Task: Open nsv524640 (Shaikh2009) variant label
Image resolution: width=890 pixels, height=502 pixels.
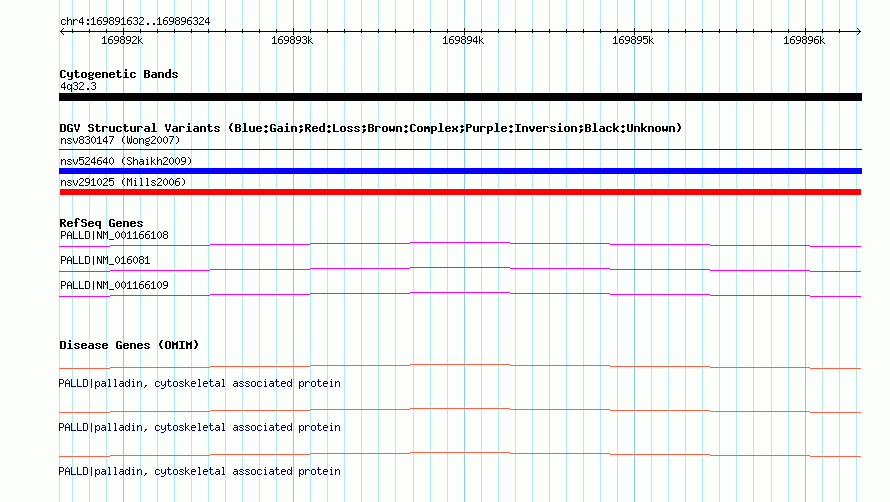Action: (126, 161)
